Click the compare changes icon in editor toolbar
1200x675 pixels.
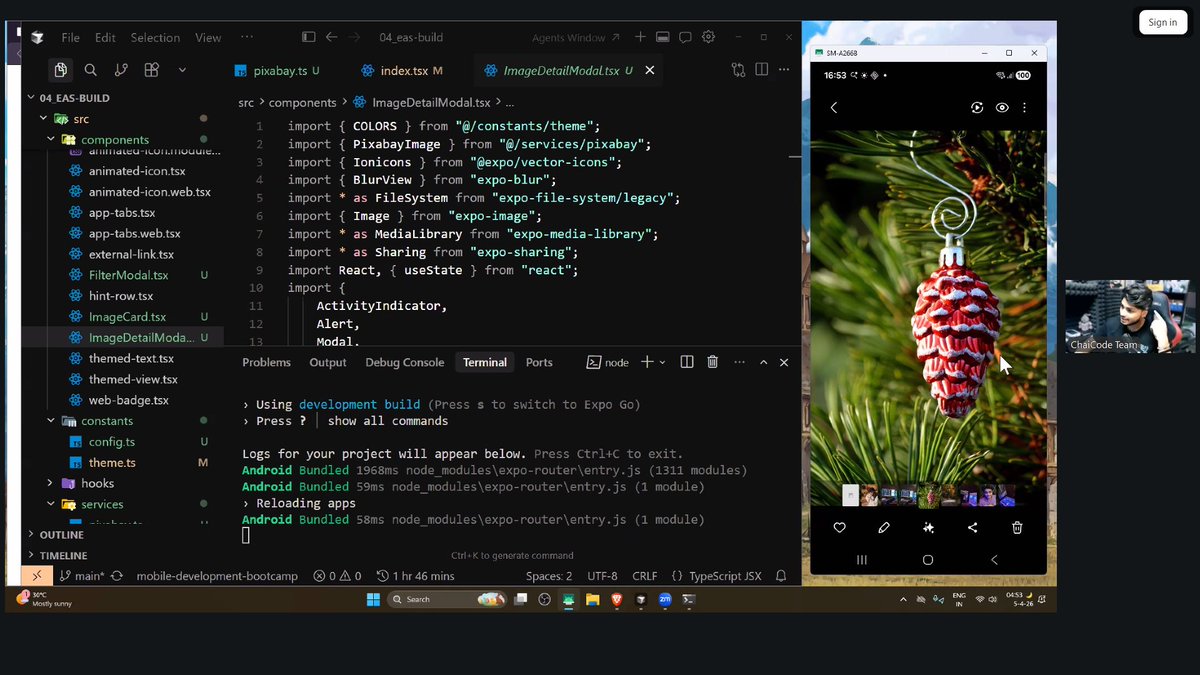pos(738,70)
